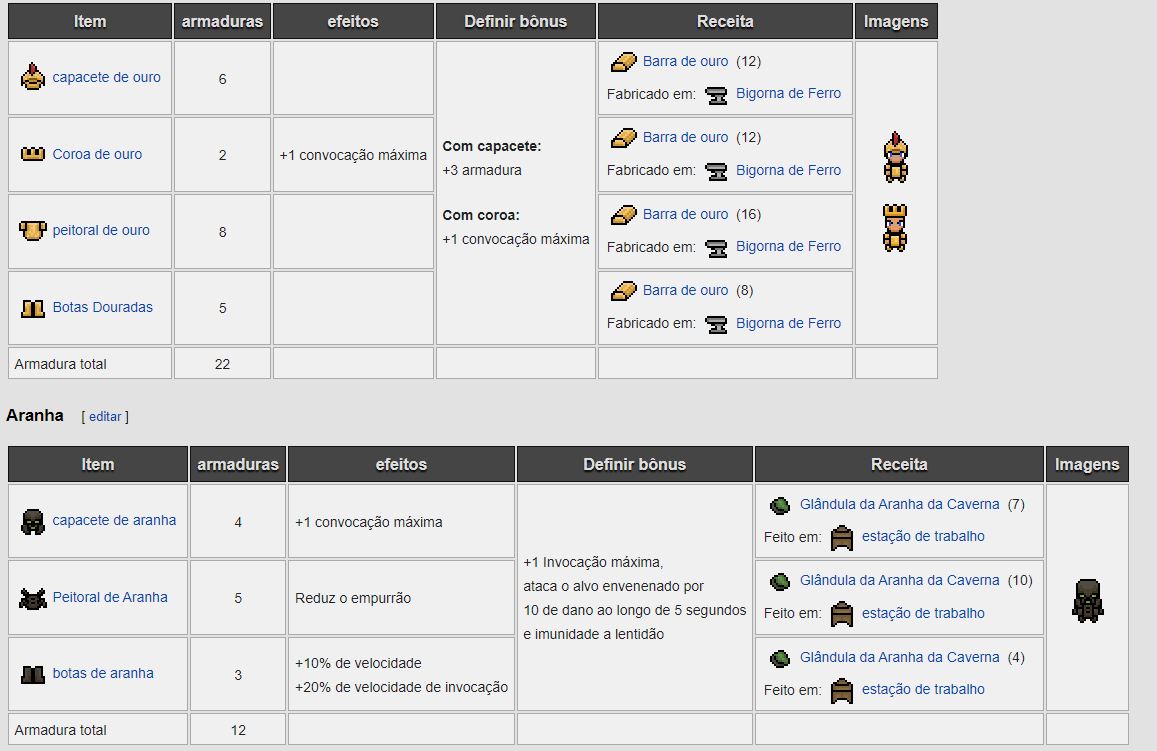Click the spider armor character image
The image size is (1157, 751).
[x=1087, y=598]
